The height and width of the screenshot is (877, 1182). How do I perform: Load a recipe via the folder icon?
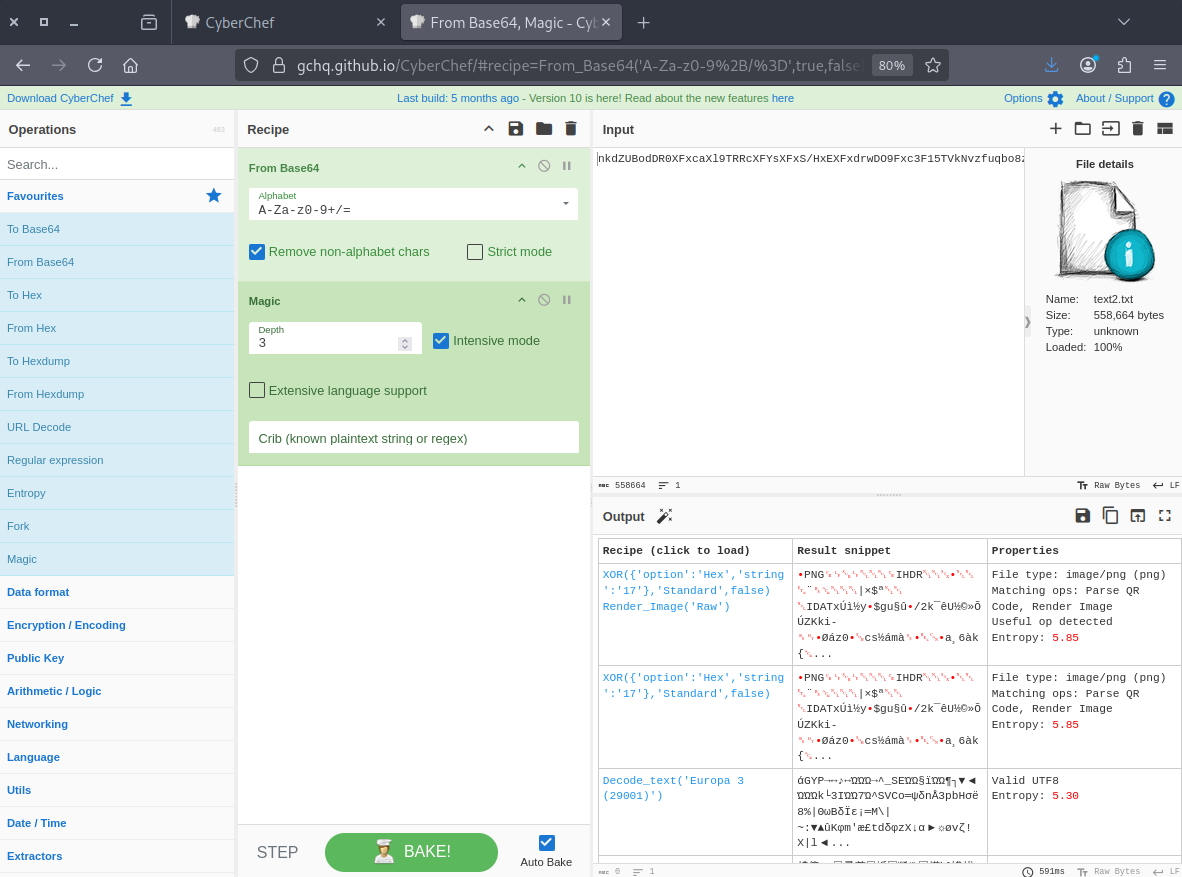(544, 129)
